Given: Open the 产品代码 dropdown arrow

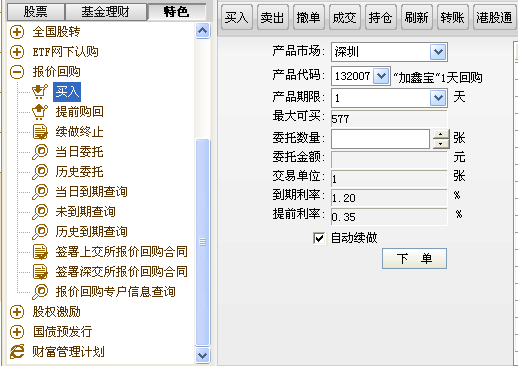Looking at the screenshot, I should [381, 76].
